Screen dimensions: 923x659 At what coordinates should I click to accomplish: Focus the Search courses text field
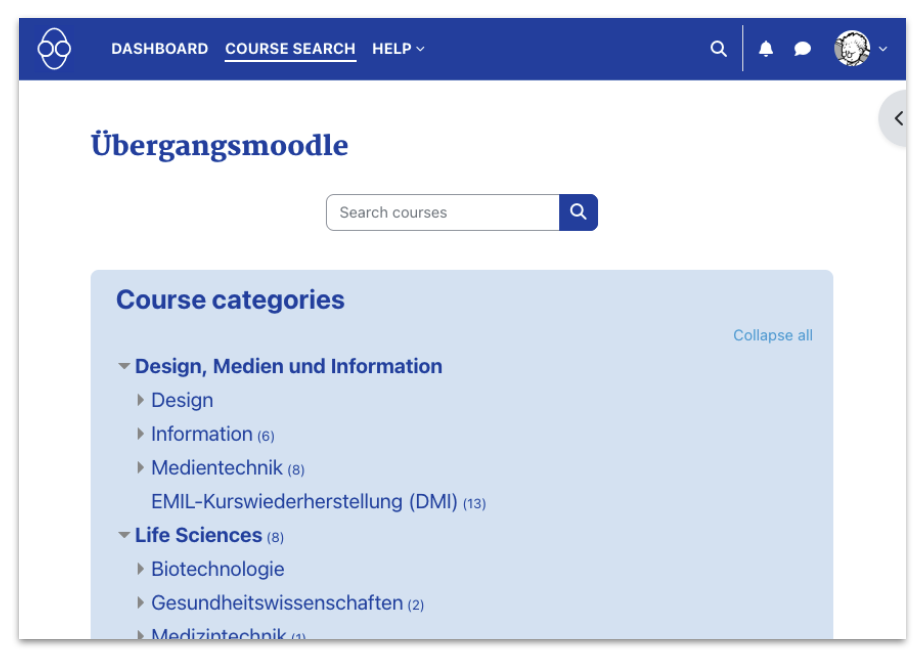442,213
